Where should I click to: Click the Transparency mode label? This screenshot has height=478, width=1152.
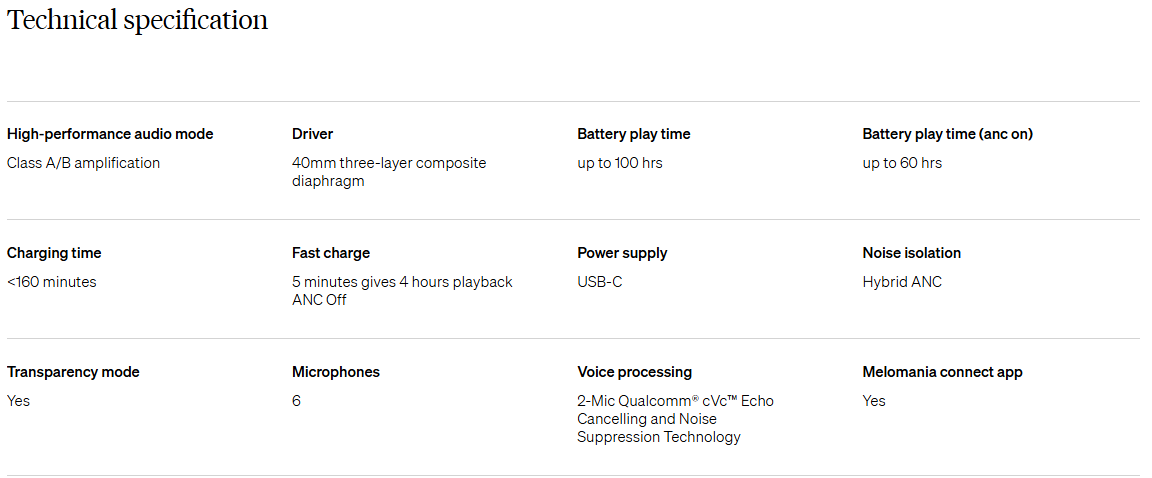click(x=73, y=372)
